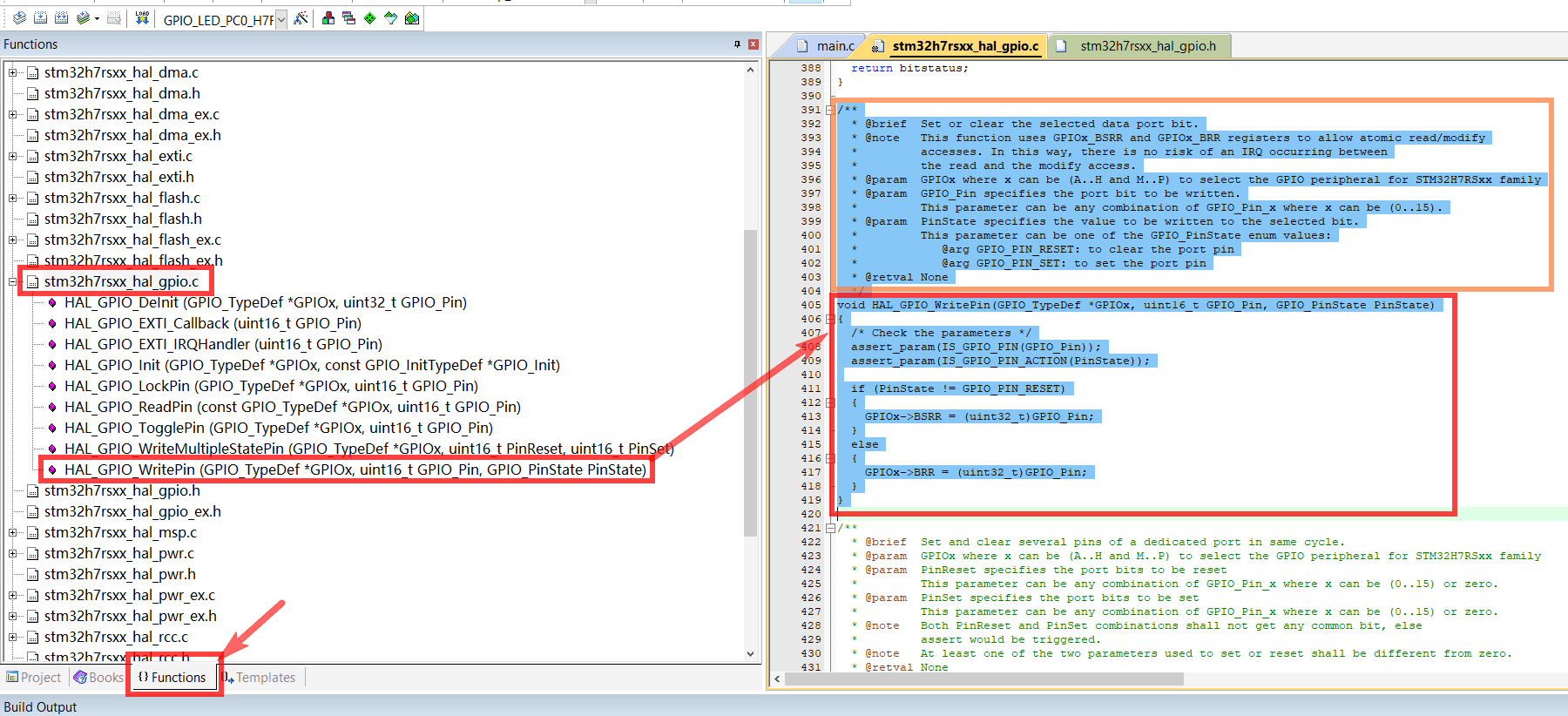Expand the stm32h7rsxx_hal_flash.c tree node
The height and width of the screenshot is (716, 1568).
tap(13, 198)
